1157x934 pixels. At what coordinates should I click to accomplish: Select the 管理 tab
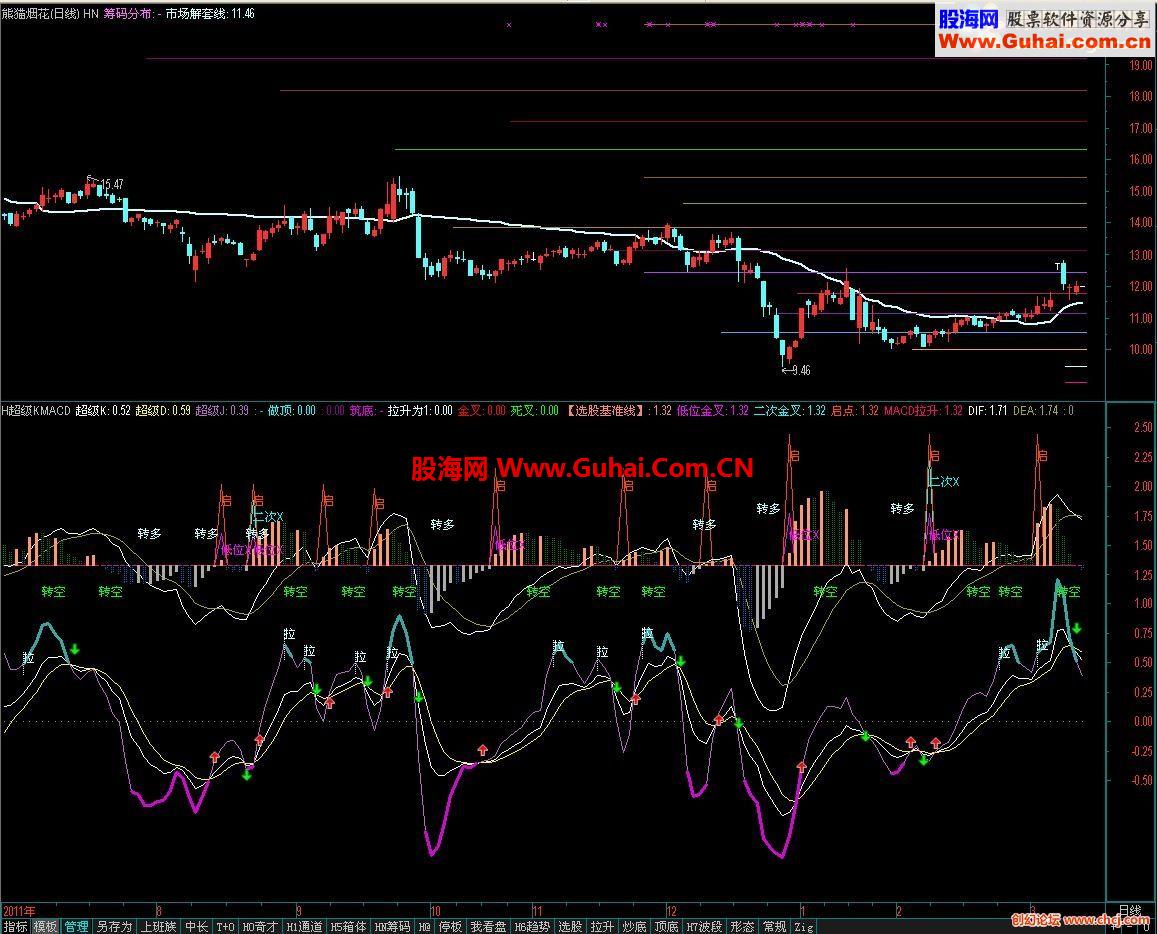76,927
